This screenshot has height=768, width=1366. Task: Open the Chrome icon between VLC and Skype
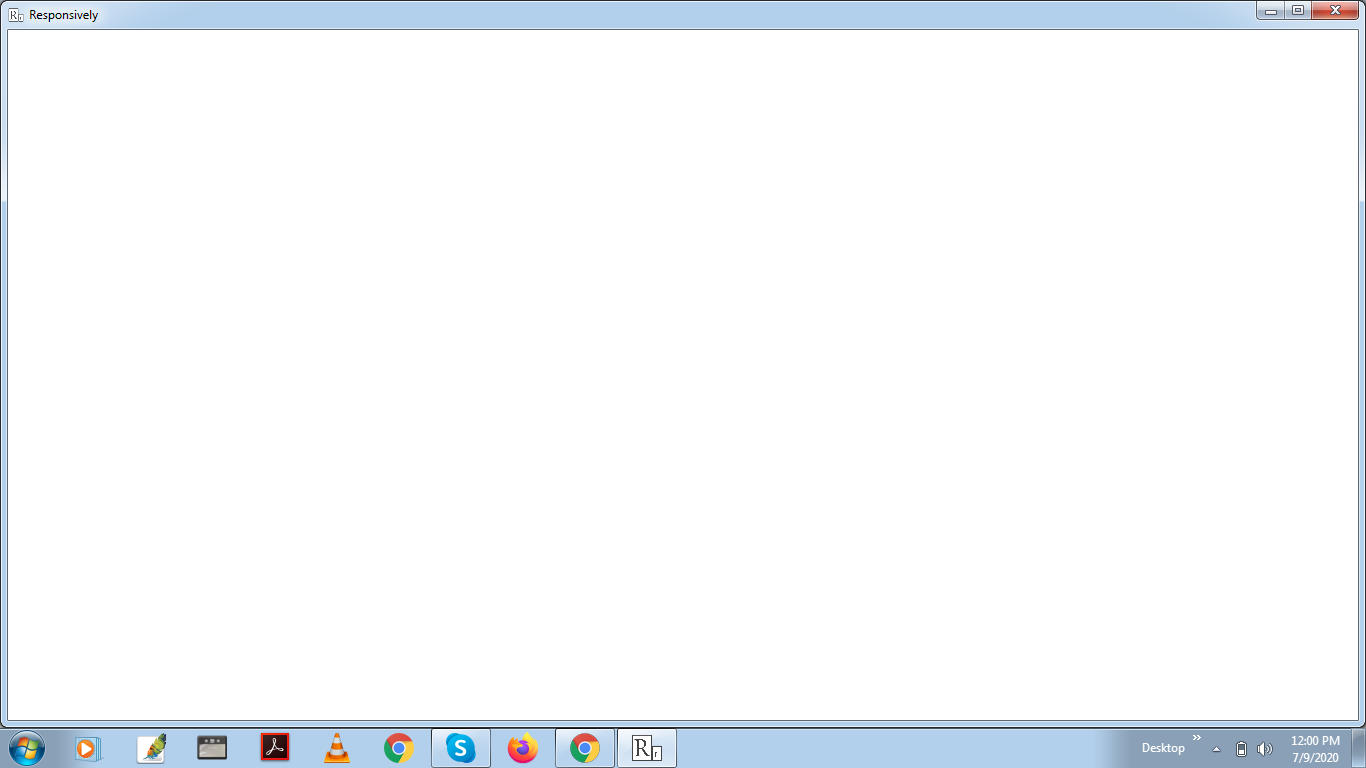399,747
